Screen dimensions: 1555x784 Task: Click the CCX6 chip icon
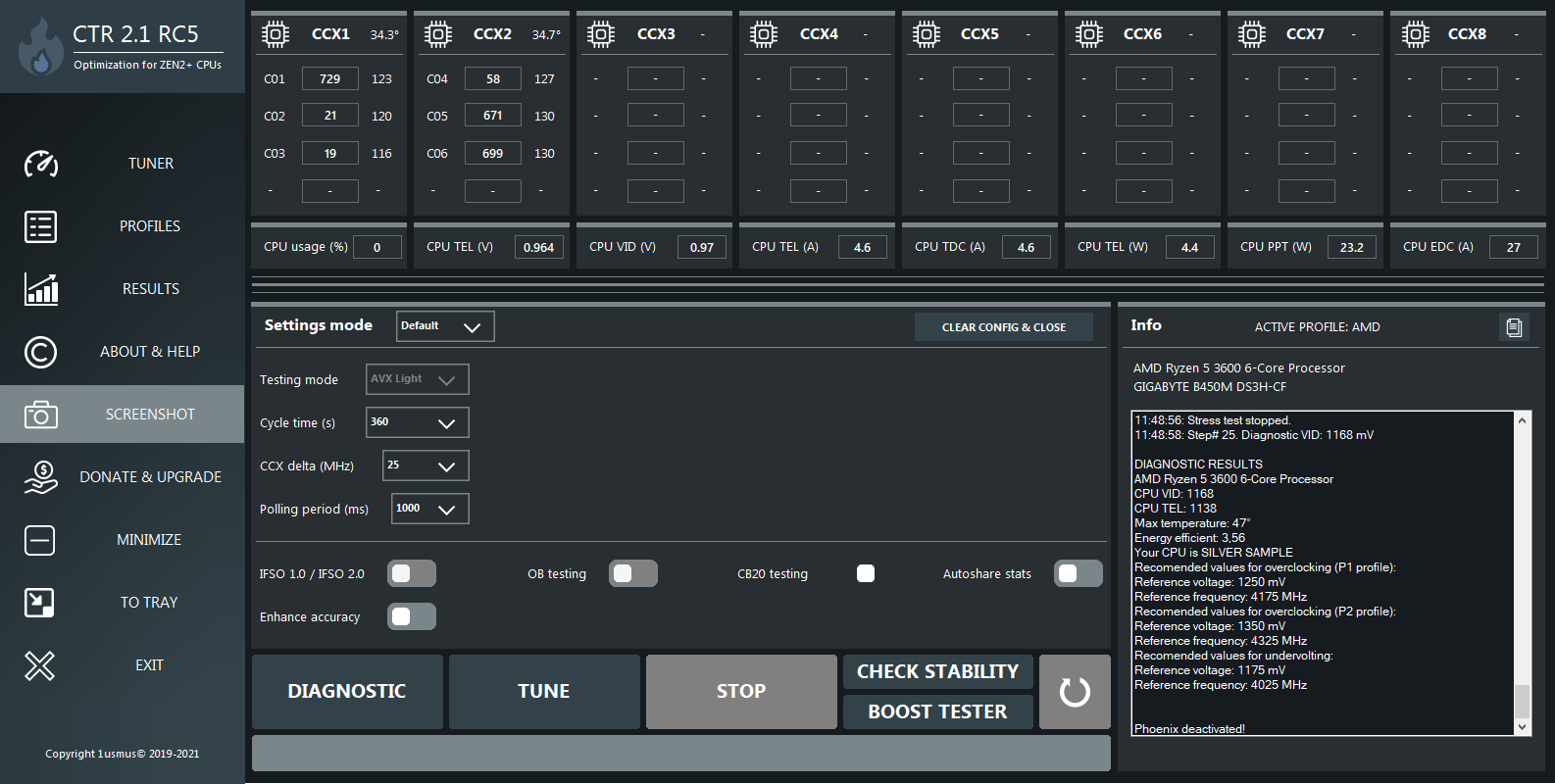[x=1089, y=35]
